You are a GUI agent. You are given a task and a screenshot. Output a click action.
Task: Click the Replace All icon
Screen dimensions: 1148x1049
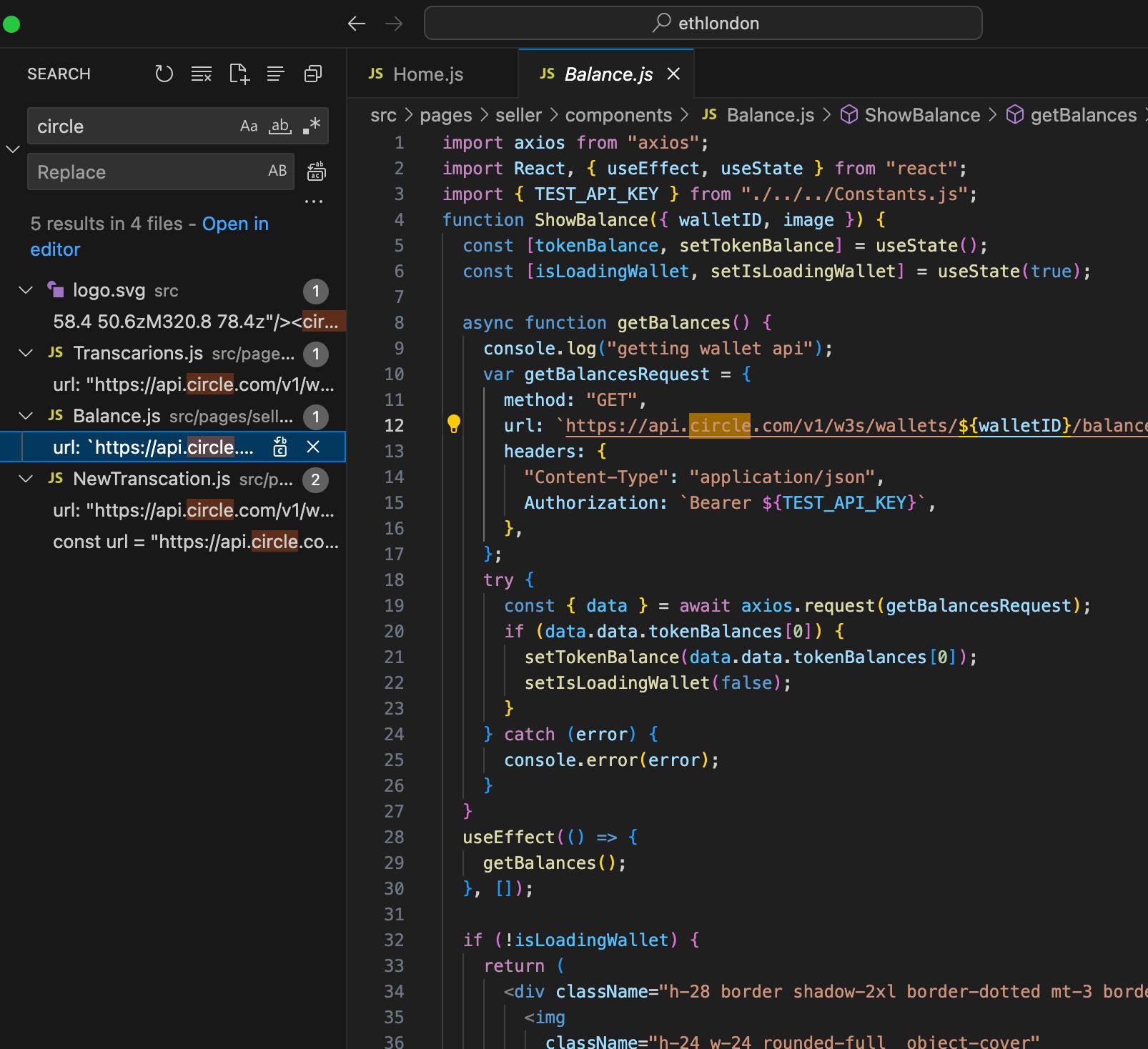316,171
